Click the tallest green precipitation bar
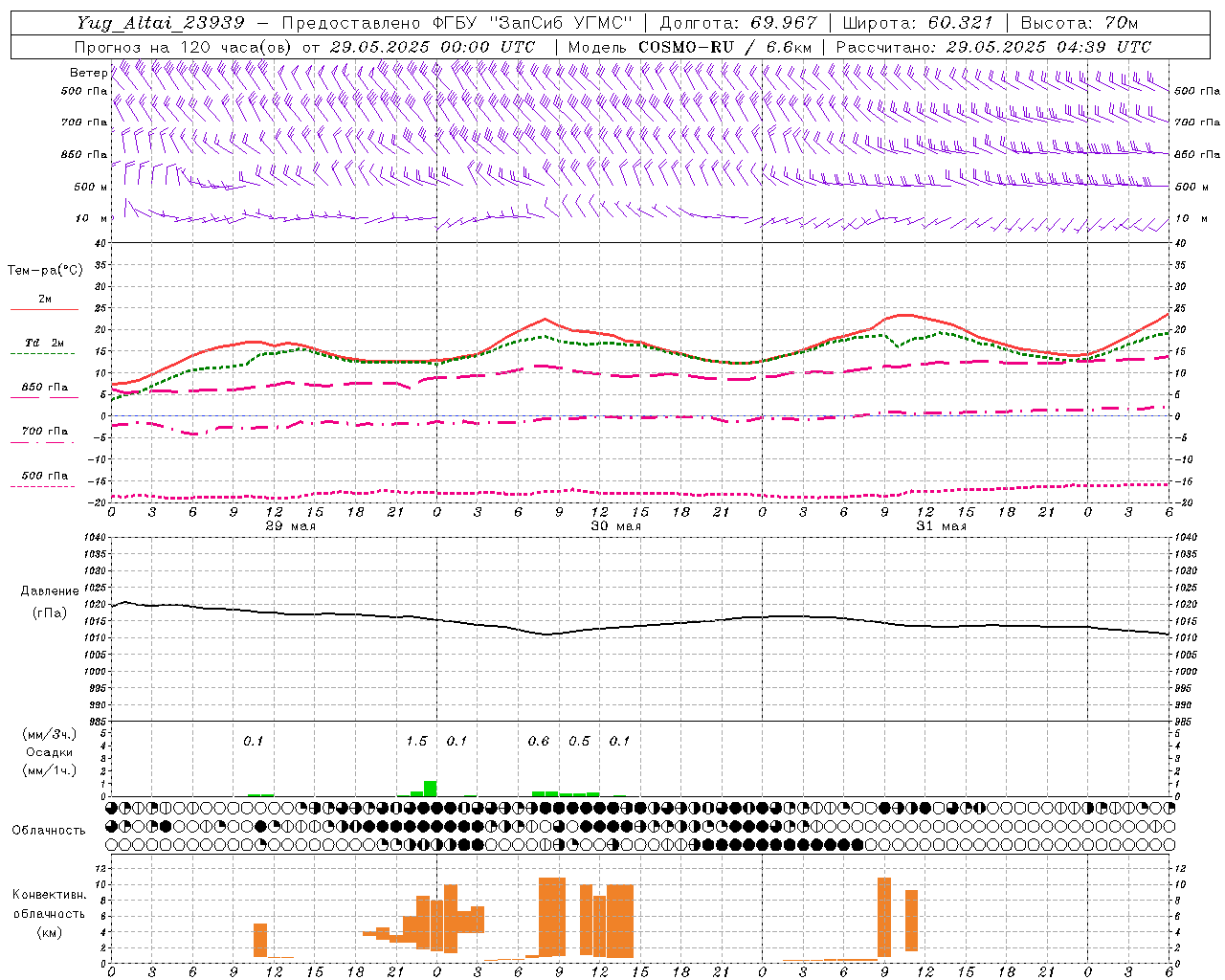 [430, 789]
